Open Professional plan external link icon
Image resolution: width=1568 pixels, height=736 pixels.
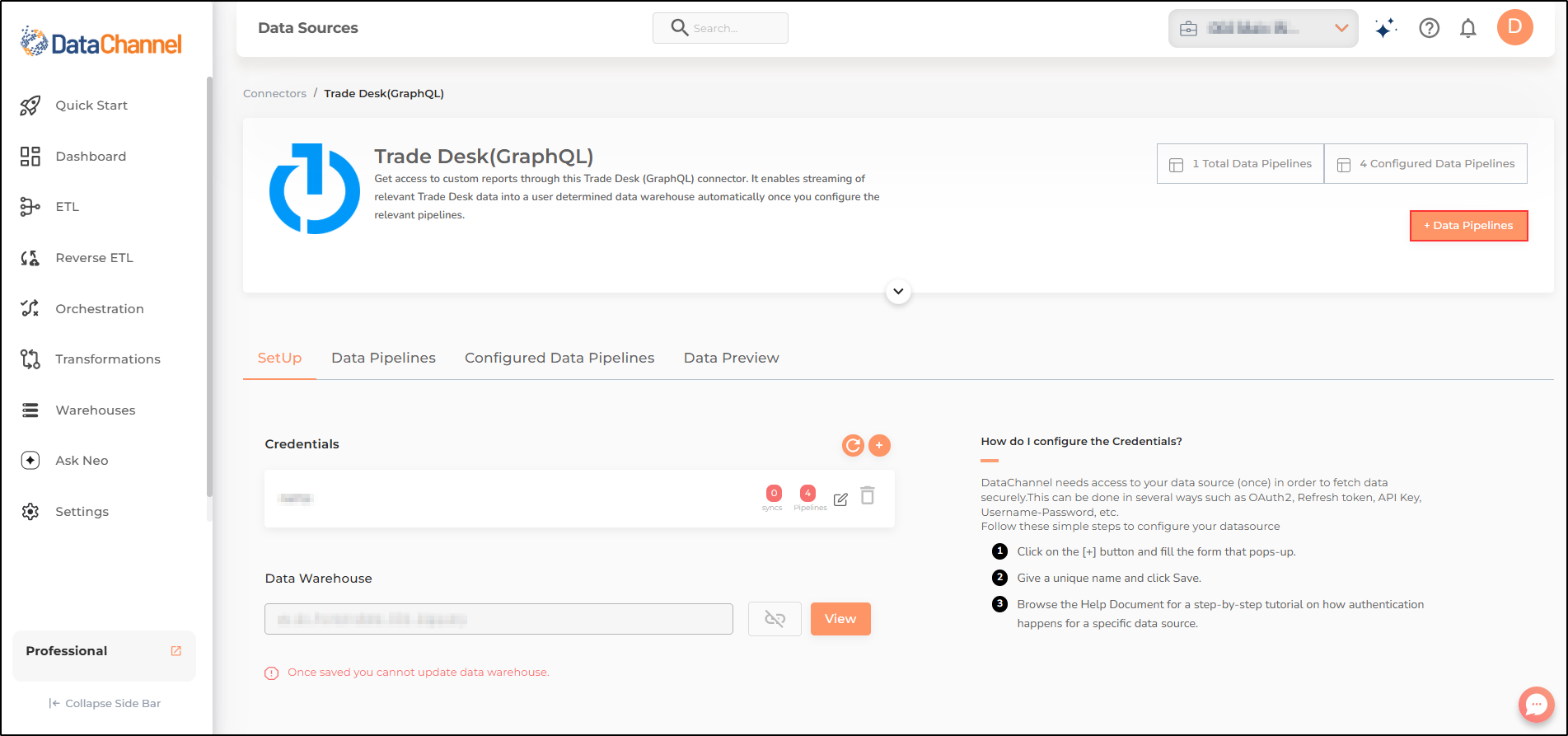[176, 651]
